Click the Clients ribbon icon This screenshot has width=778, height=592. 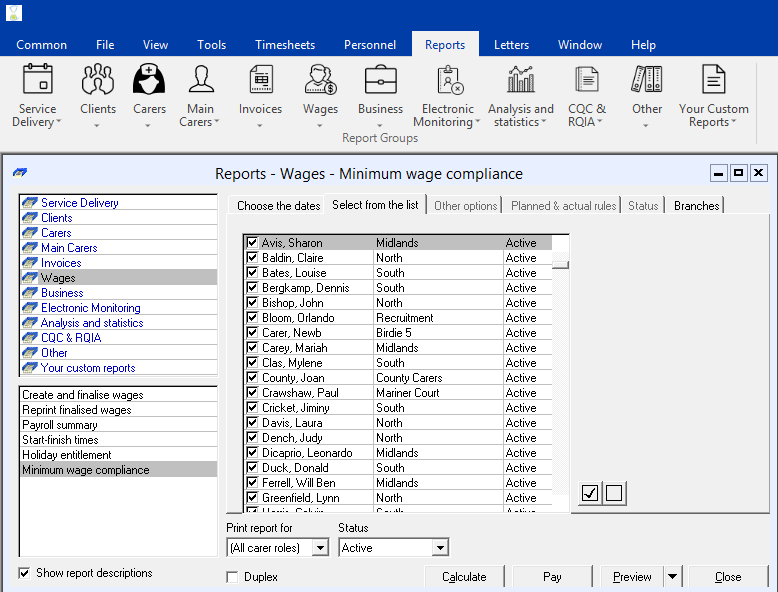click(98, 80)
